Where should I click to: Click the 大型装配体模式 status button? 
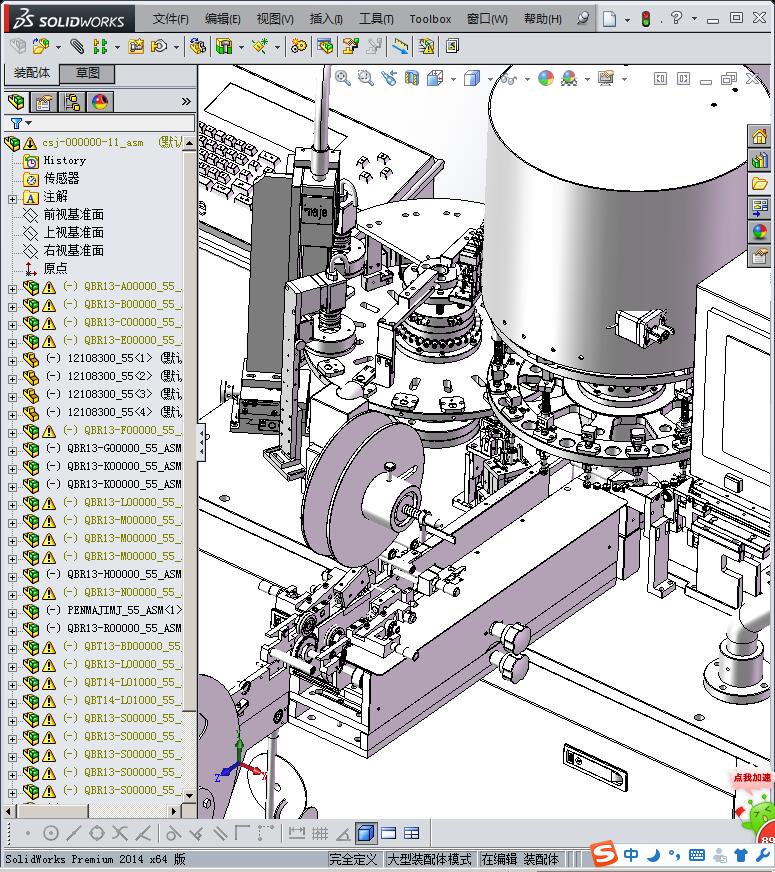click(x=429, y=859)
